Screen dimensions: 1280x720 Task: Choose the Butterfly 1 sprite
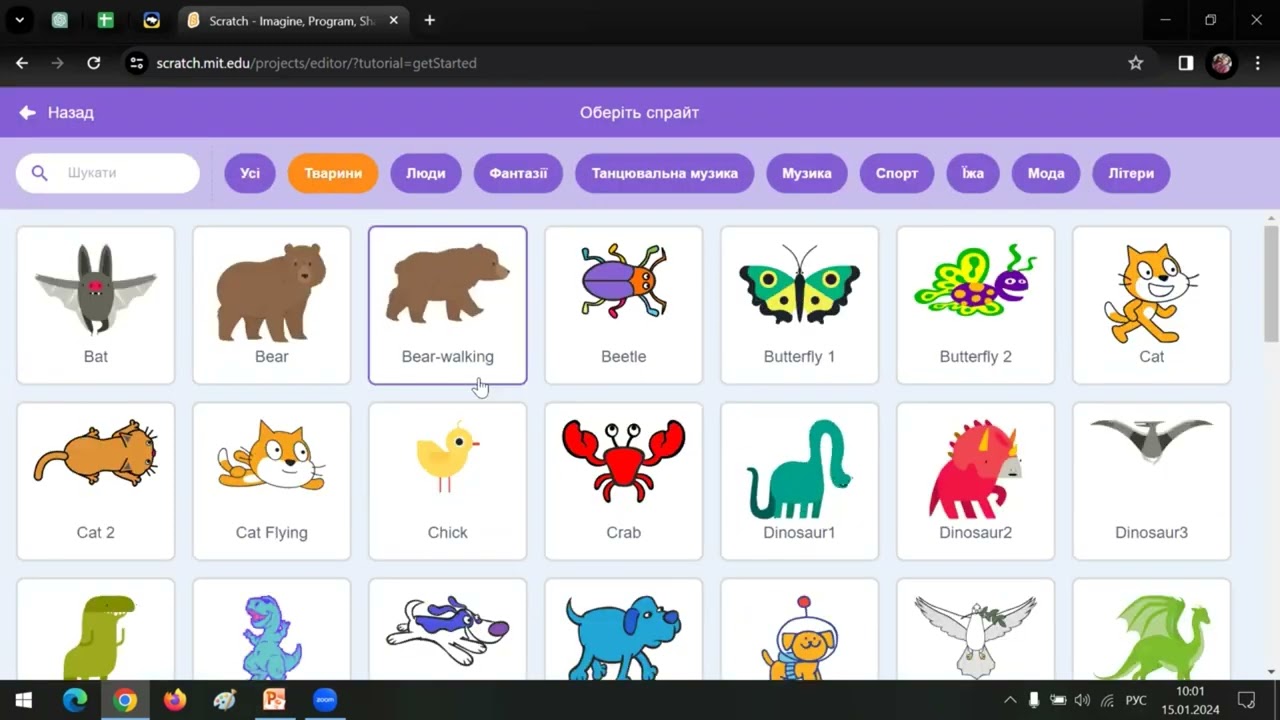coord(800,305)
